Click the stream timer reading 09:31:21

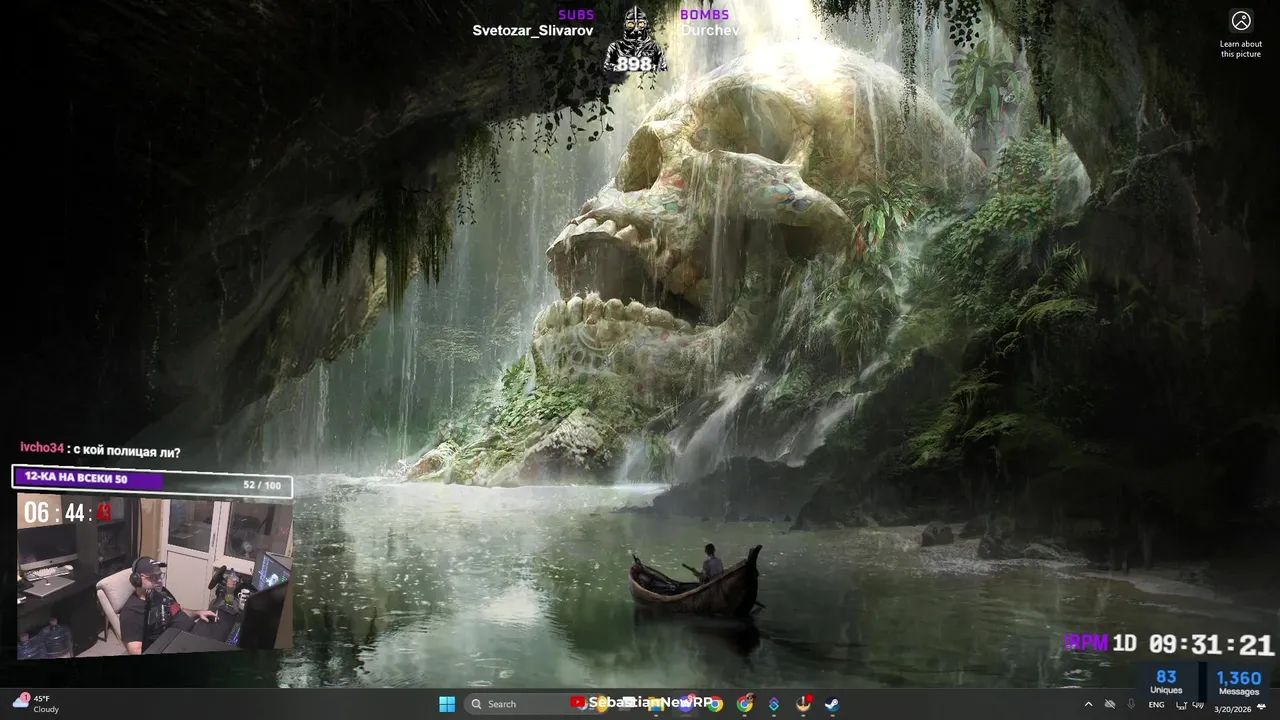pyautogui.click(x=1211, y=645)
